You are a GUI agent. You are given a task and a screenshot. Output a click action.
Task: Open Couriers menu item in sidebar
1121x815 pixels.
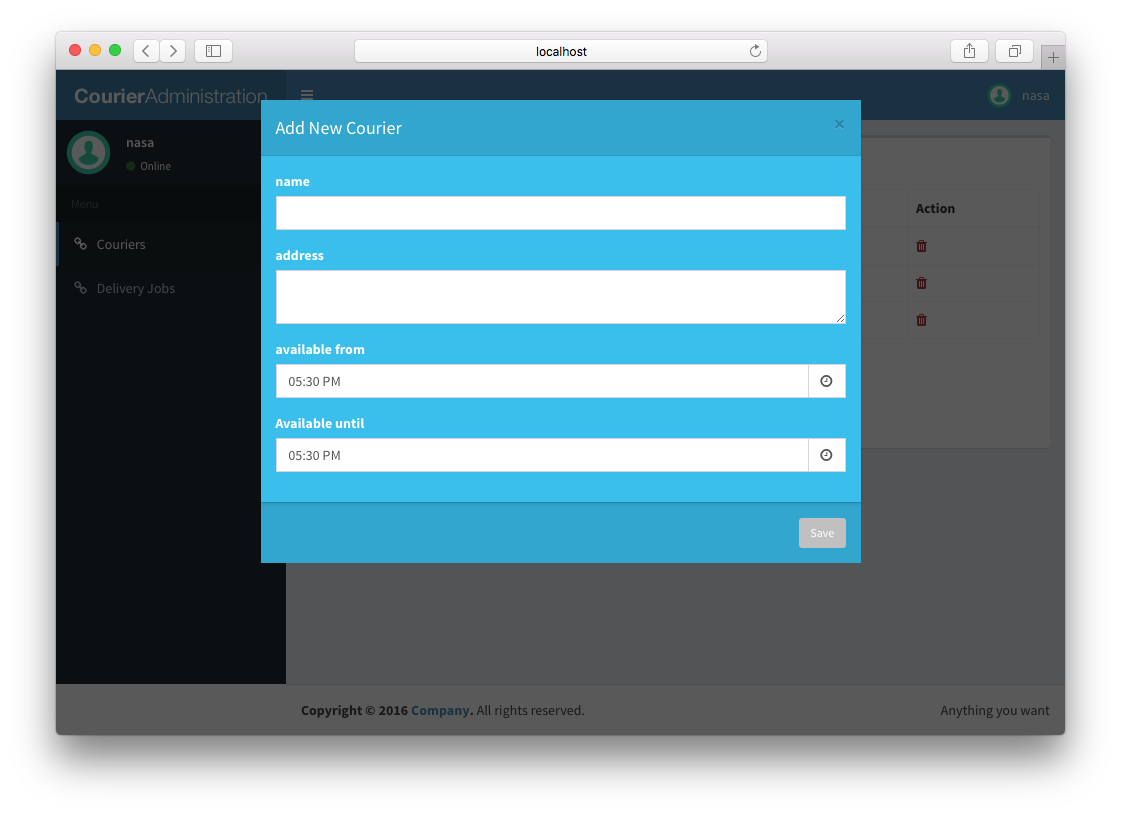pyautogui.click(x=172, y=244)
